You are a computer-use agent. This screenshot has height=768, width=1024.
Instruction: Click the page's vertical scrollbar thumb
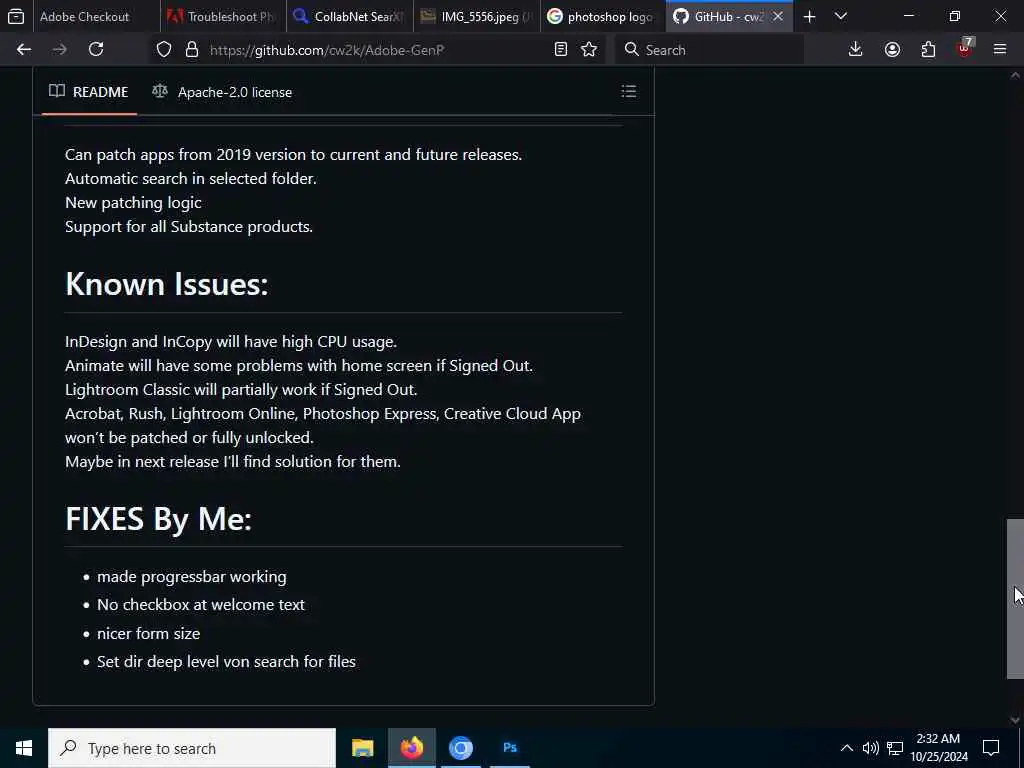pyautogui.click(x=1014, y=599)
